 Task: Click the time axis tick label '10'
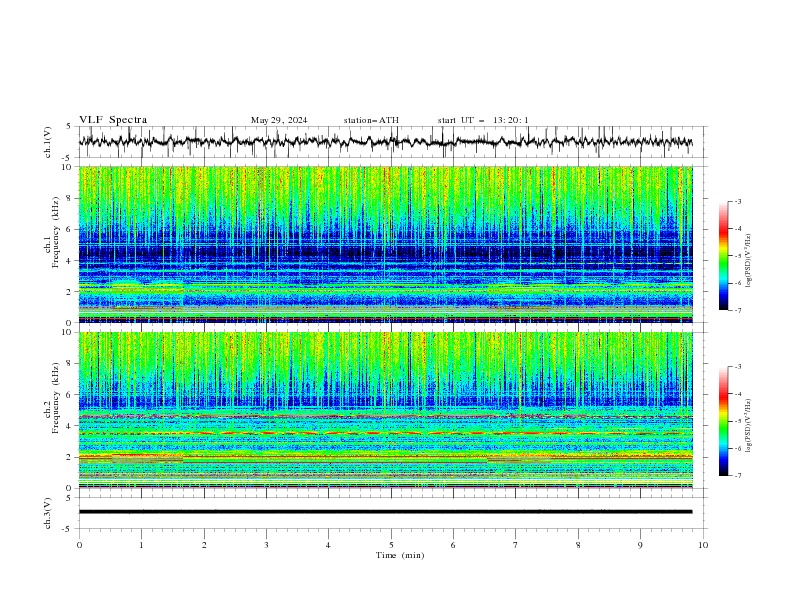click(x=703, y=545)
